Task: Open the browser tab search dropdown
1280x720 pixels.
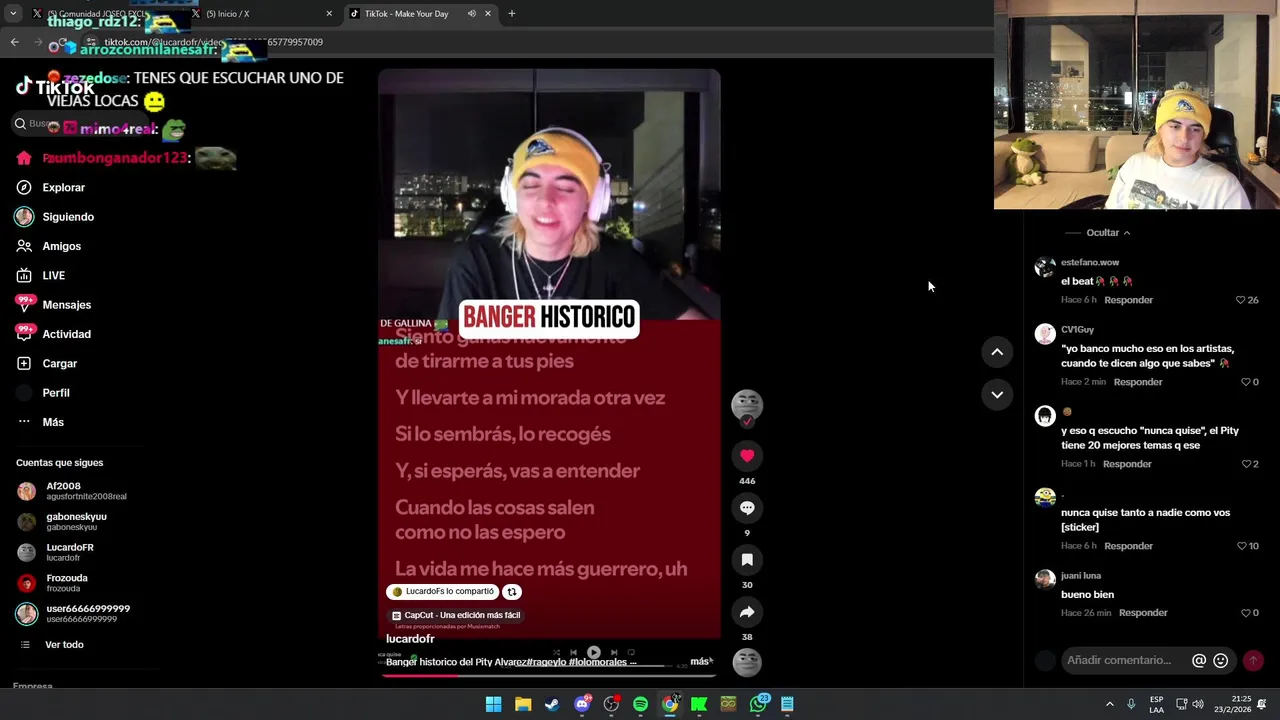Action: pos(13,14)
